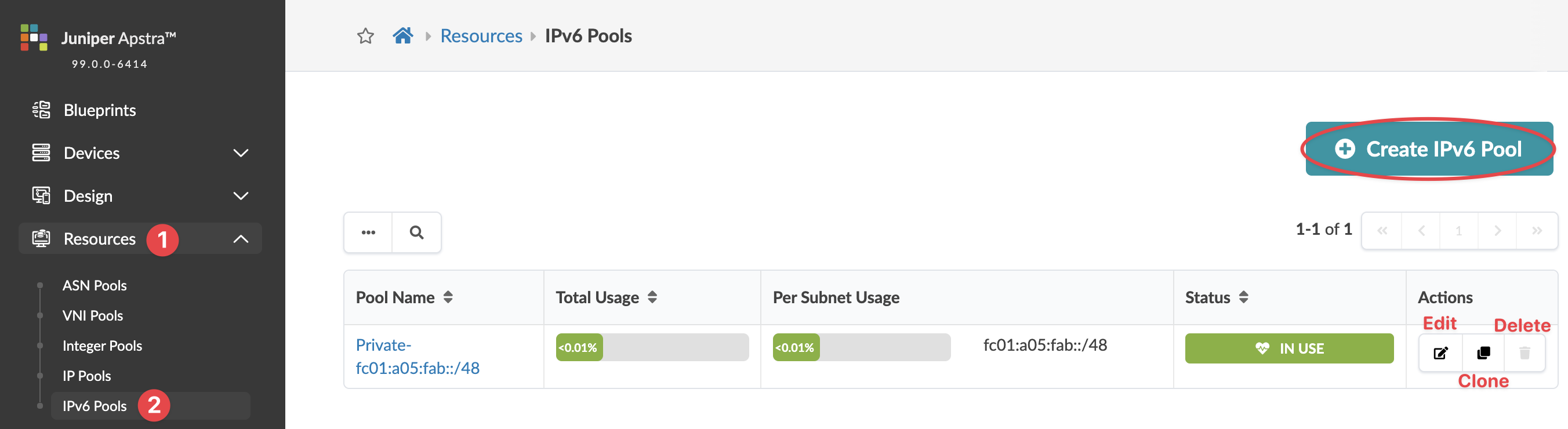Click the Create IPv6 Pool button
Viewport: 1568px width, 429px height.
(1429, 149)
